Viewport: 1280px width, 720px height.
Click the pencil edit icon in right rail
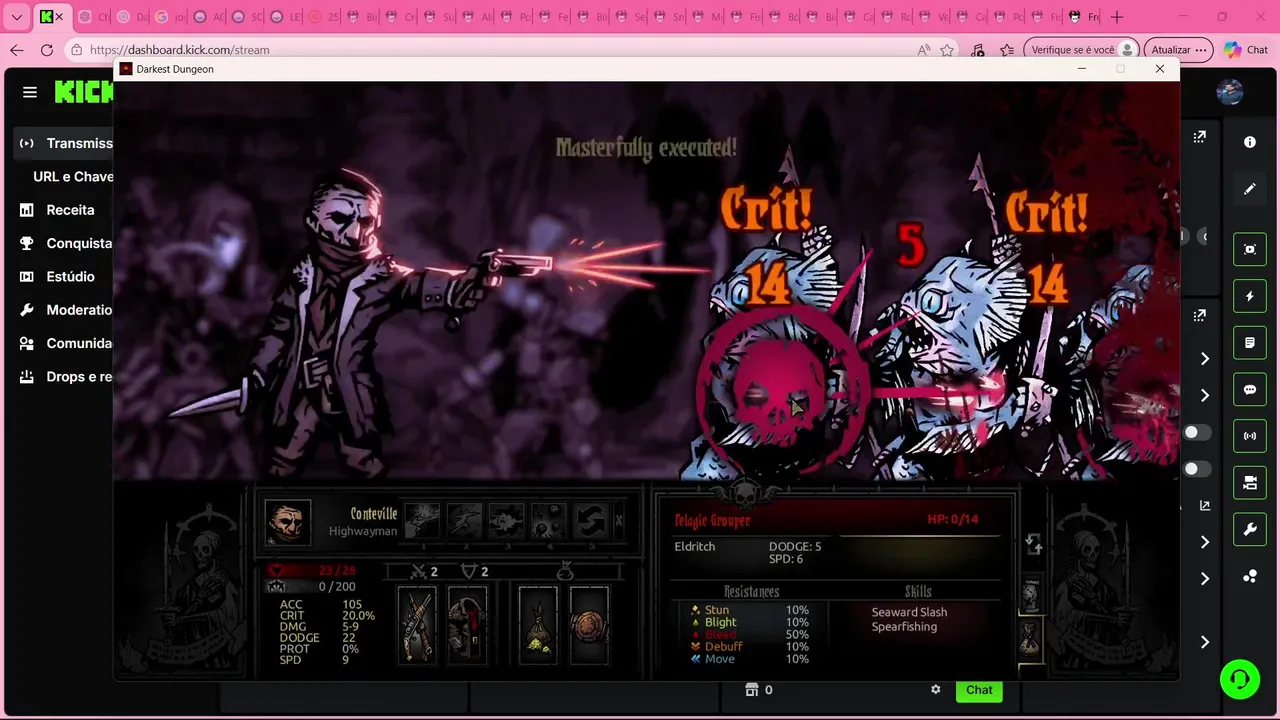(x=1250, y=189)
